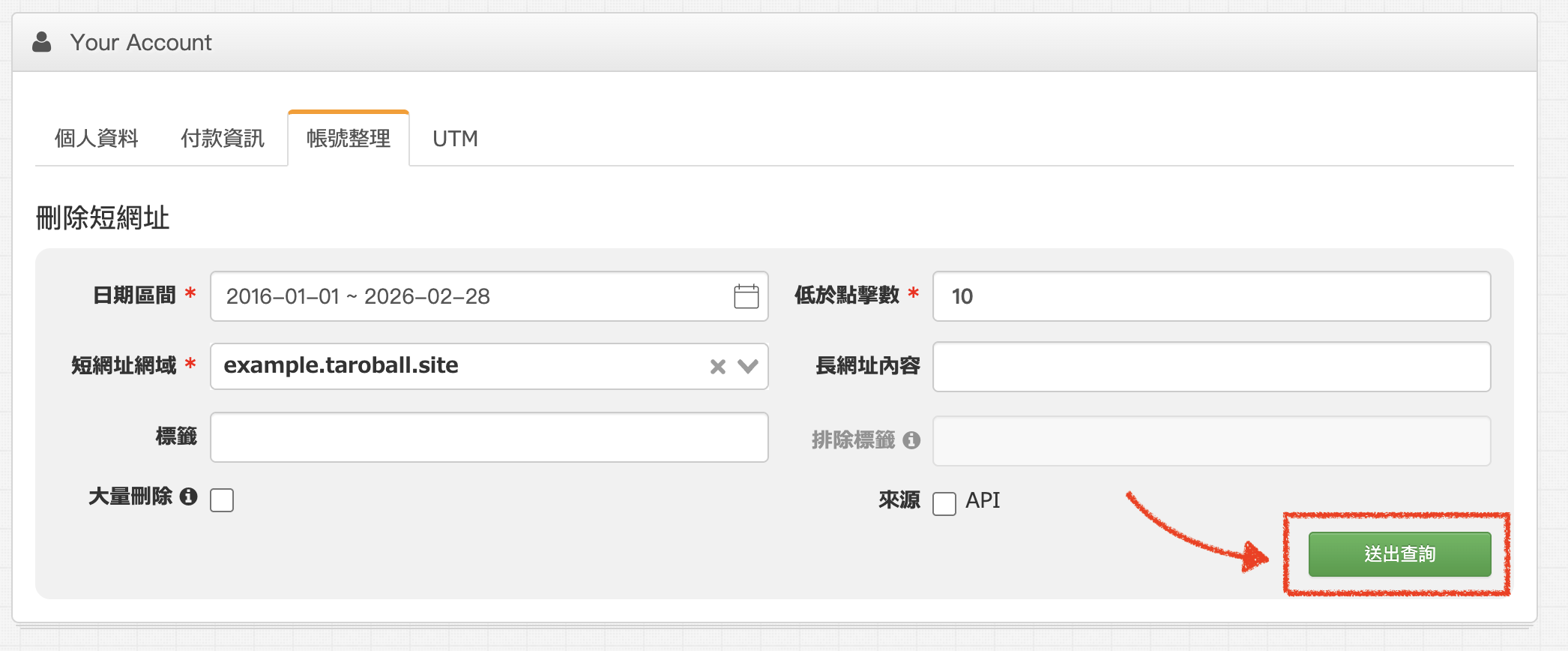Go to the UTM tab
Image resolution: width=1568 pixels, height=651 pixels.
(x=455, y=139)
